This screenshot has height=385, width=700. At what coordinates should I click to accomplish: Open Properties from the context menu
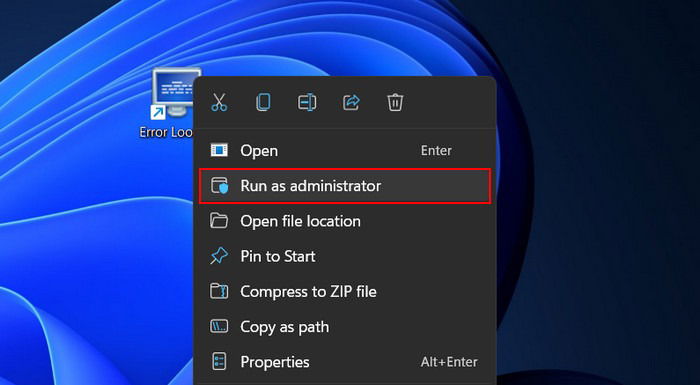[x=345, y=362]
